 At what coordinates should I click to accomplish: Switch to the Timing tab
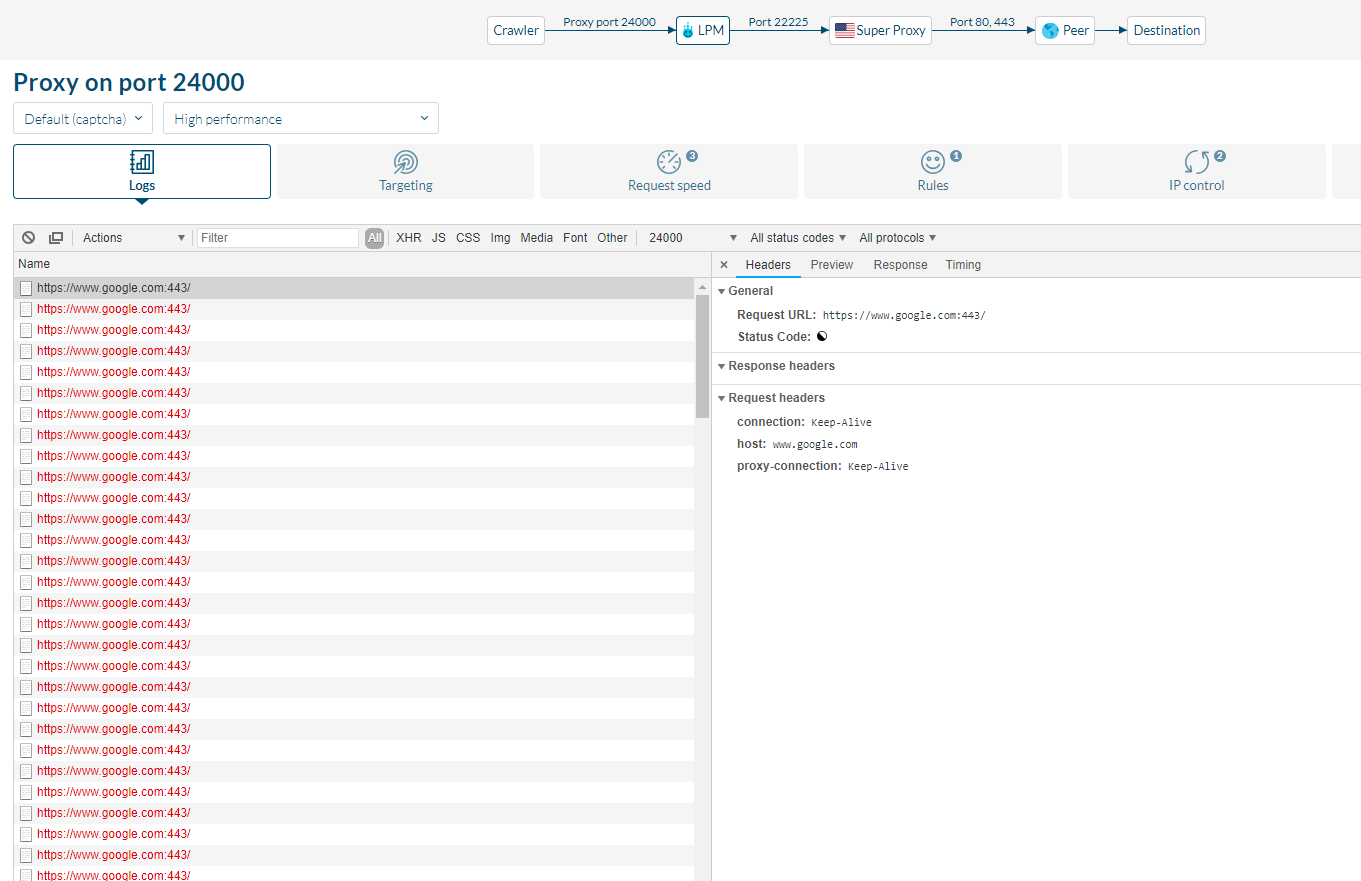963,265
